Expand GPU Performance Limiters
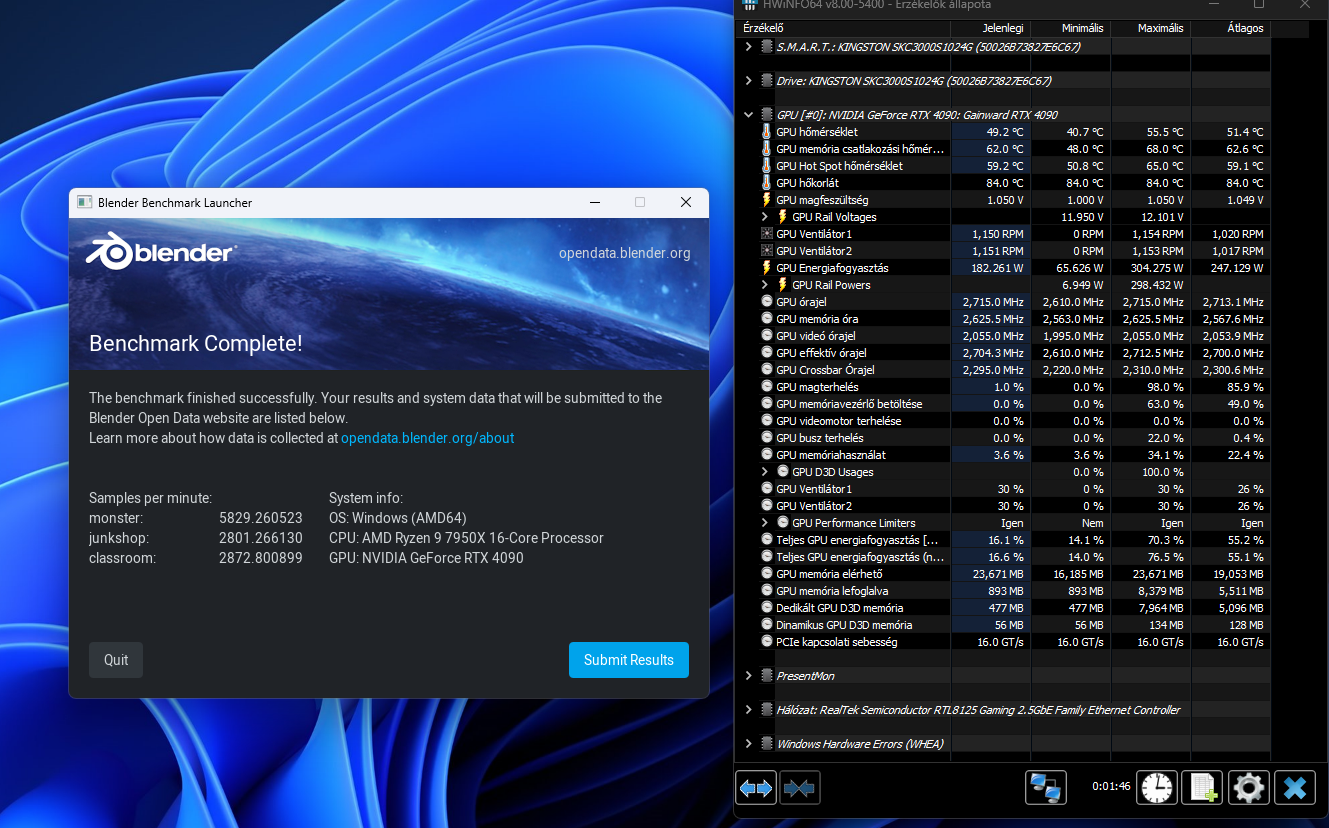Screen dimensions: 1329x828 pyautogui.click(x=766, y=523)
